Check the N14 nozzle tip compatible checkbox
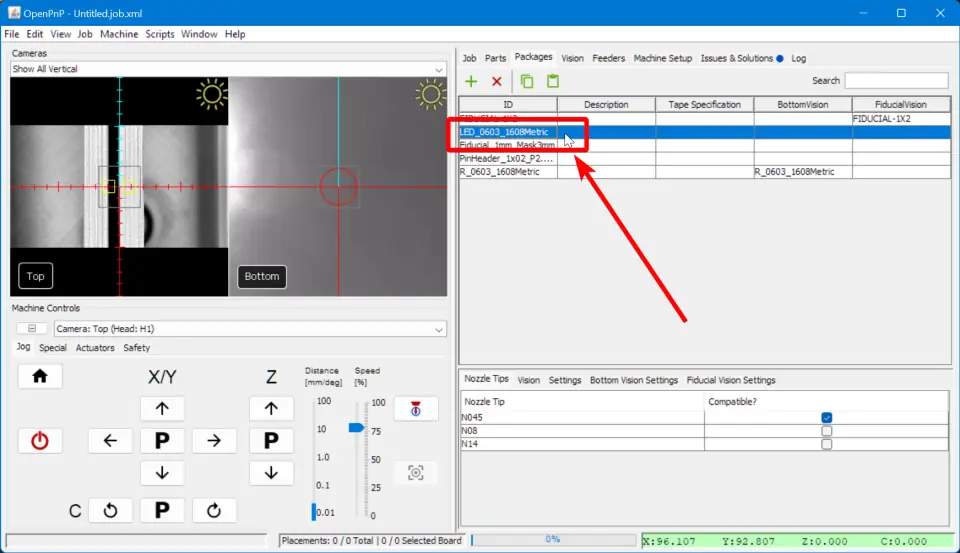Screen dimensions: 960x553 [x=826, y=444]
